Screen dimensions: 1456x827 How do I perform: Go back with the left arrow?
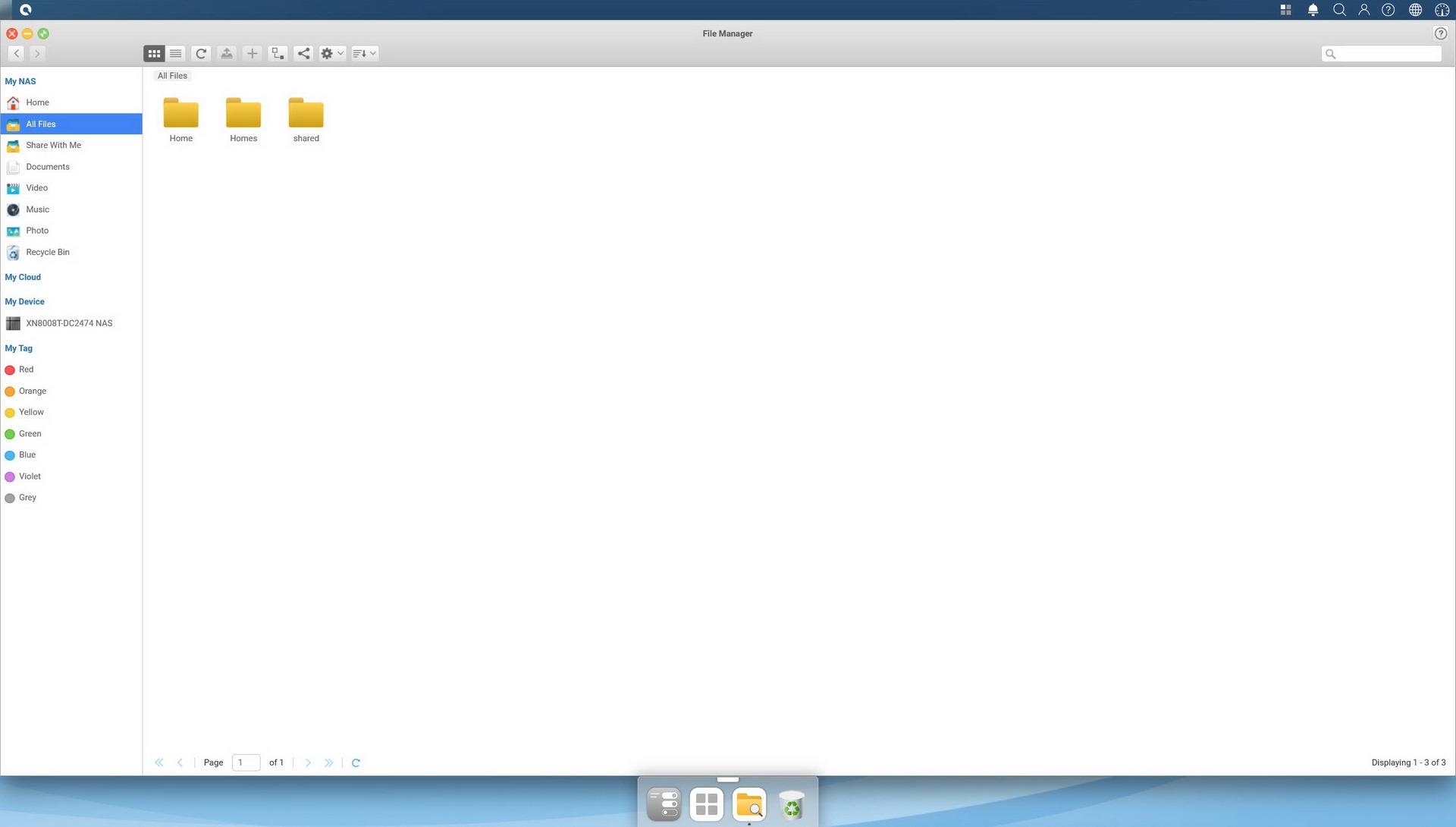(17, 53)
